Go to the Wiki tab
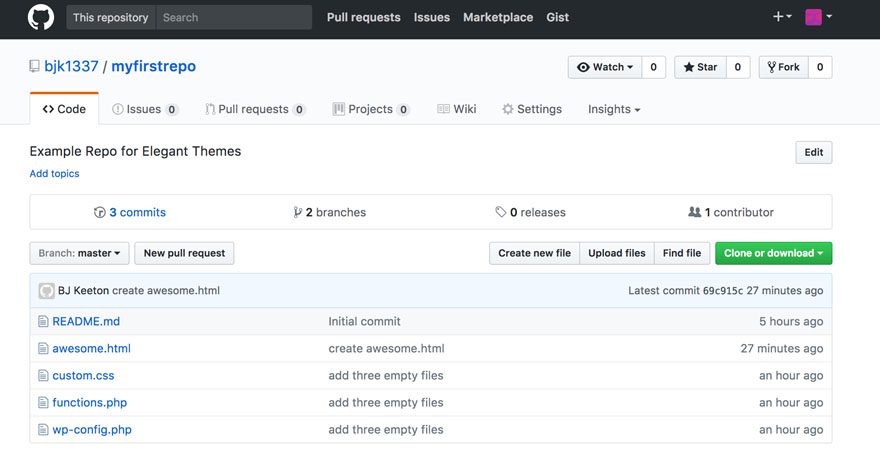The image size is (880, 450). click(457, 109)
